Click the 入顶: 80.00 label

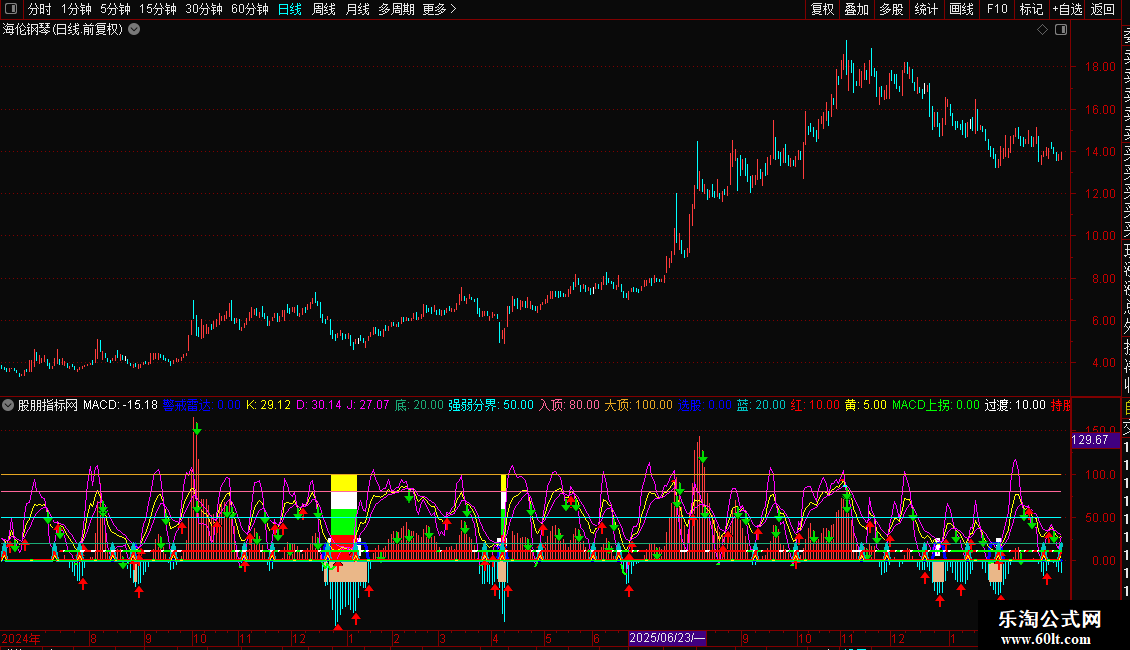pyautogui.click(x=569, y=405)
